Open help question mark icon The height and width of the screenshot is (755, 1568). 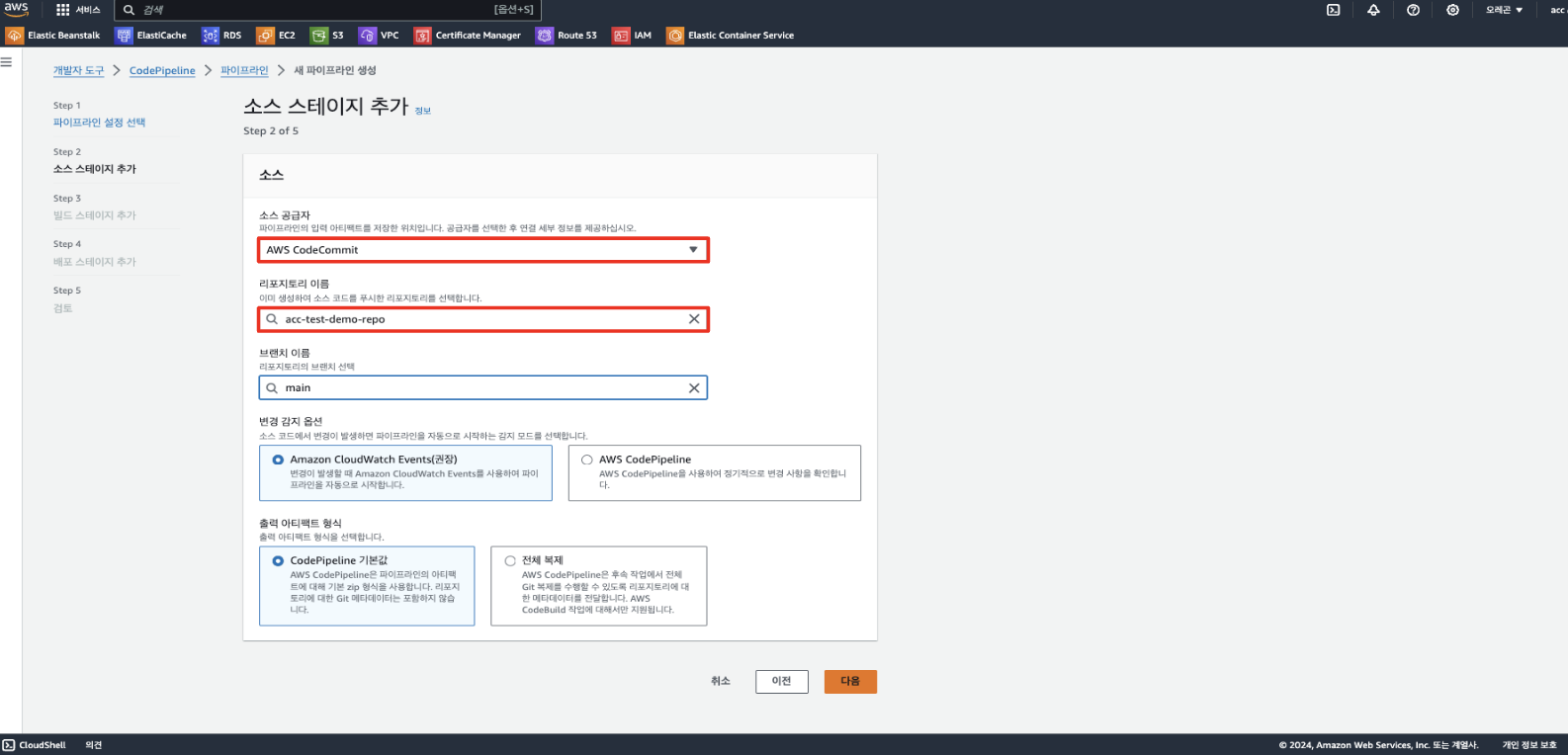tap(1413, 10)
